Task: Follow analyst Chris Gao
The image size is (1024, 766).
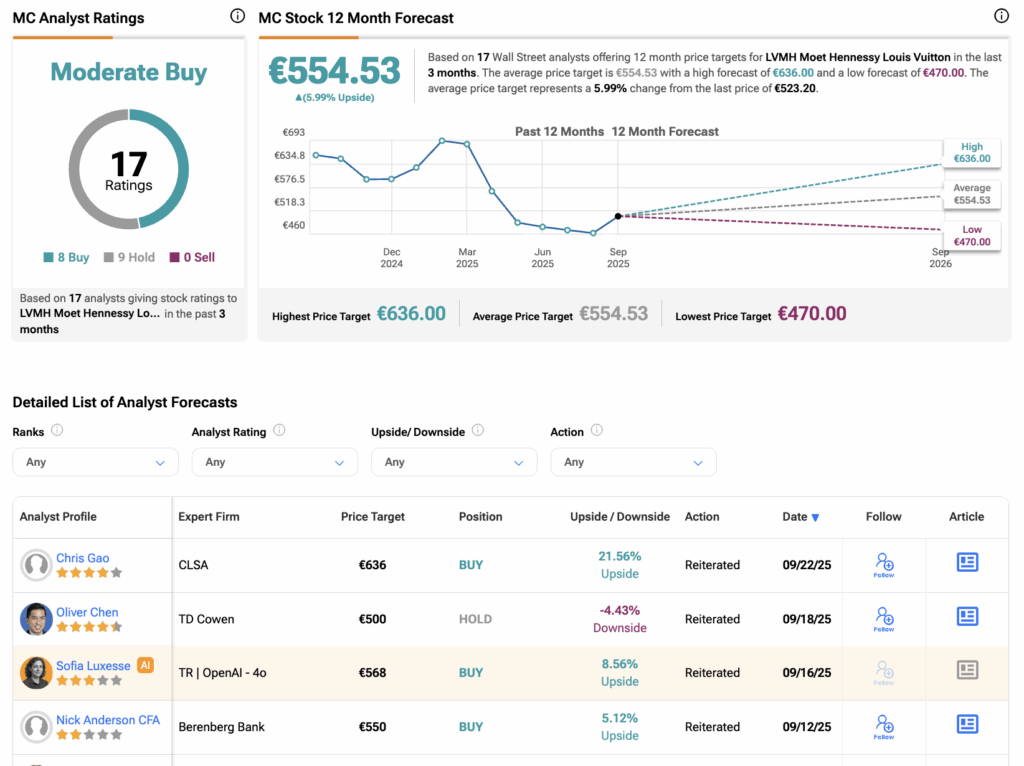Action: [884, 565]
